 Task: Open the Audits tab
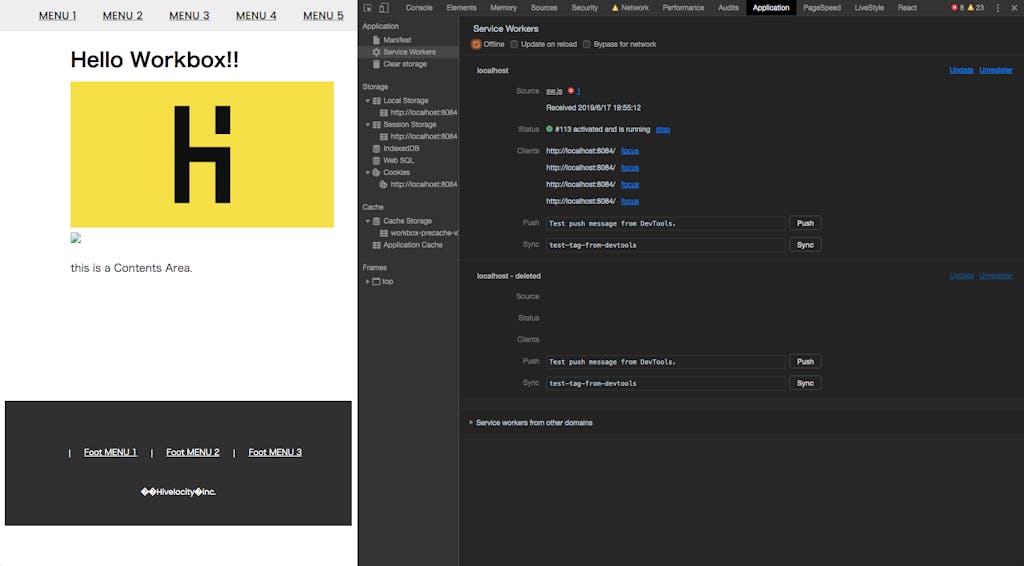(728, 8)
